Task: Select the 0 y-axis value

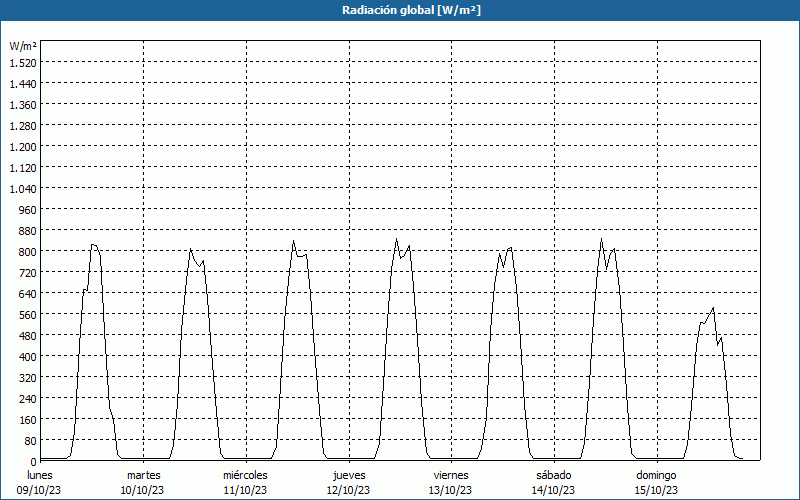Action: [34, 462]
